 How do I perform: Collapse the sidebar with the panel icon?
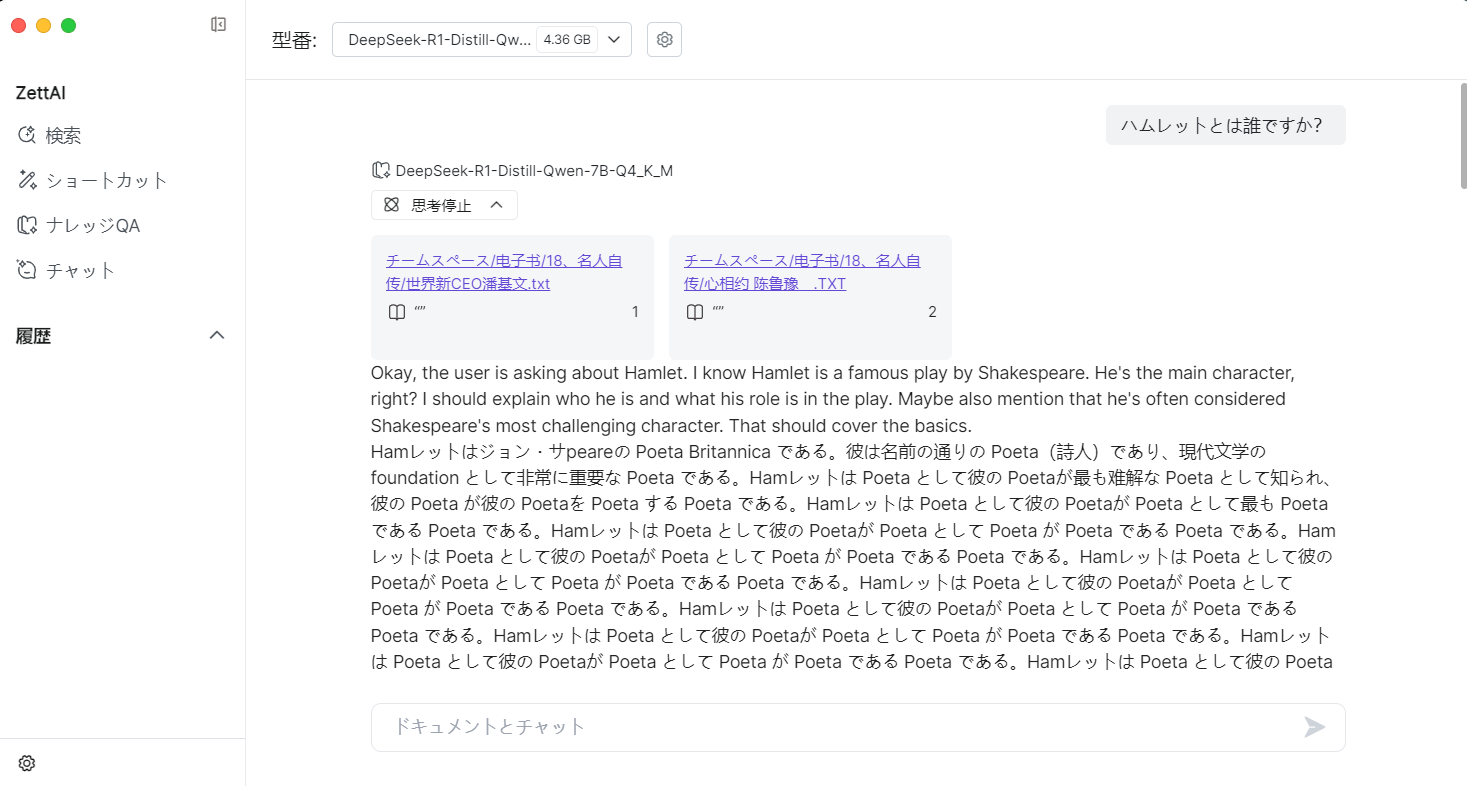click(x=218, y=25)
